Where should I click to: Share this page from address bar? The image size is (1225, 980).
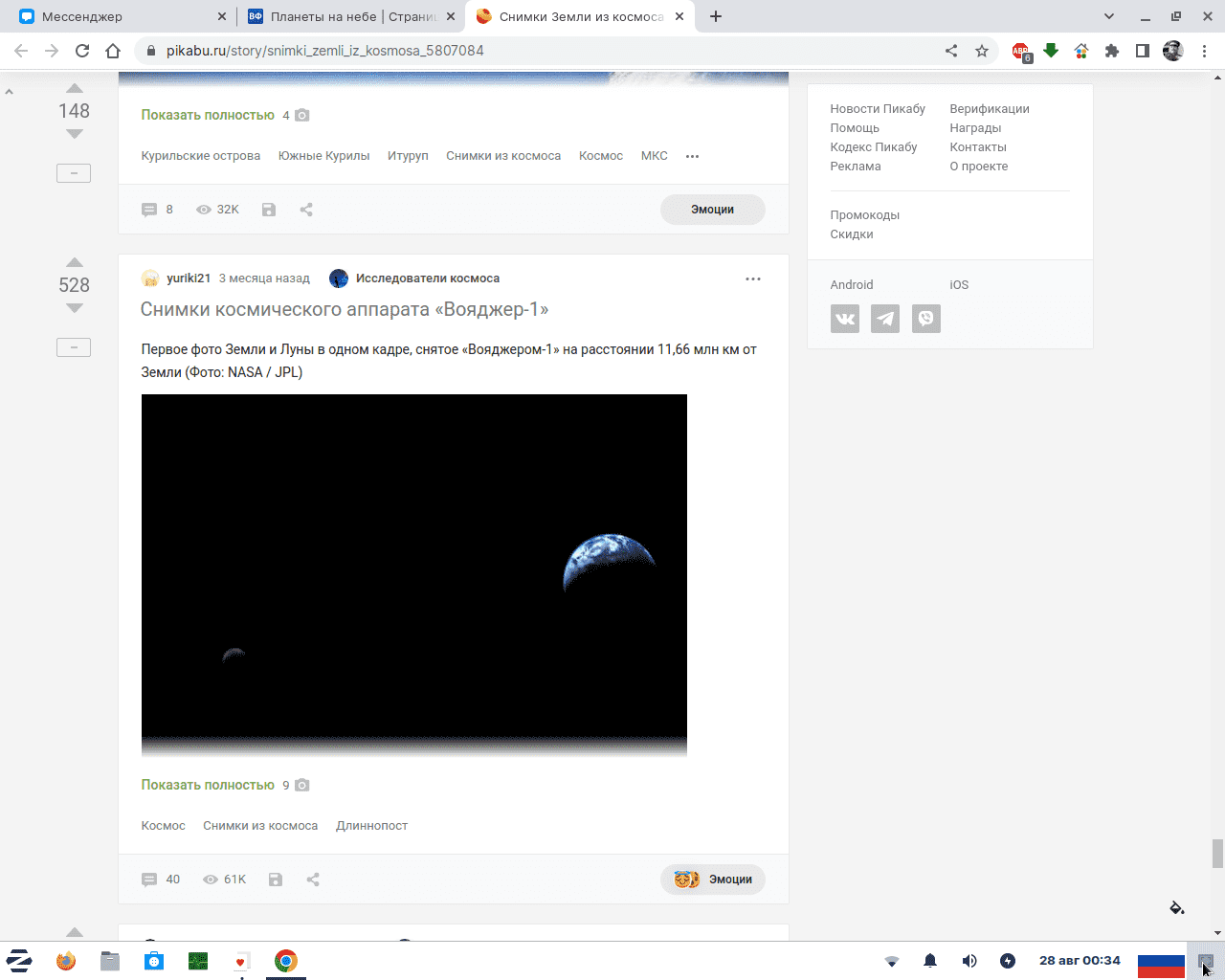[951, 51]
